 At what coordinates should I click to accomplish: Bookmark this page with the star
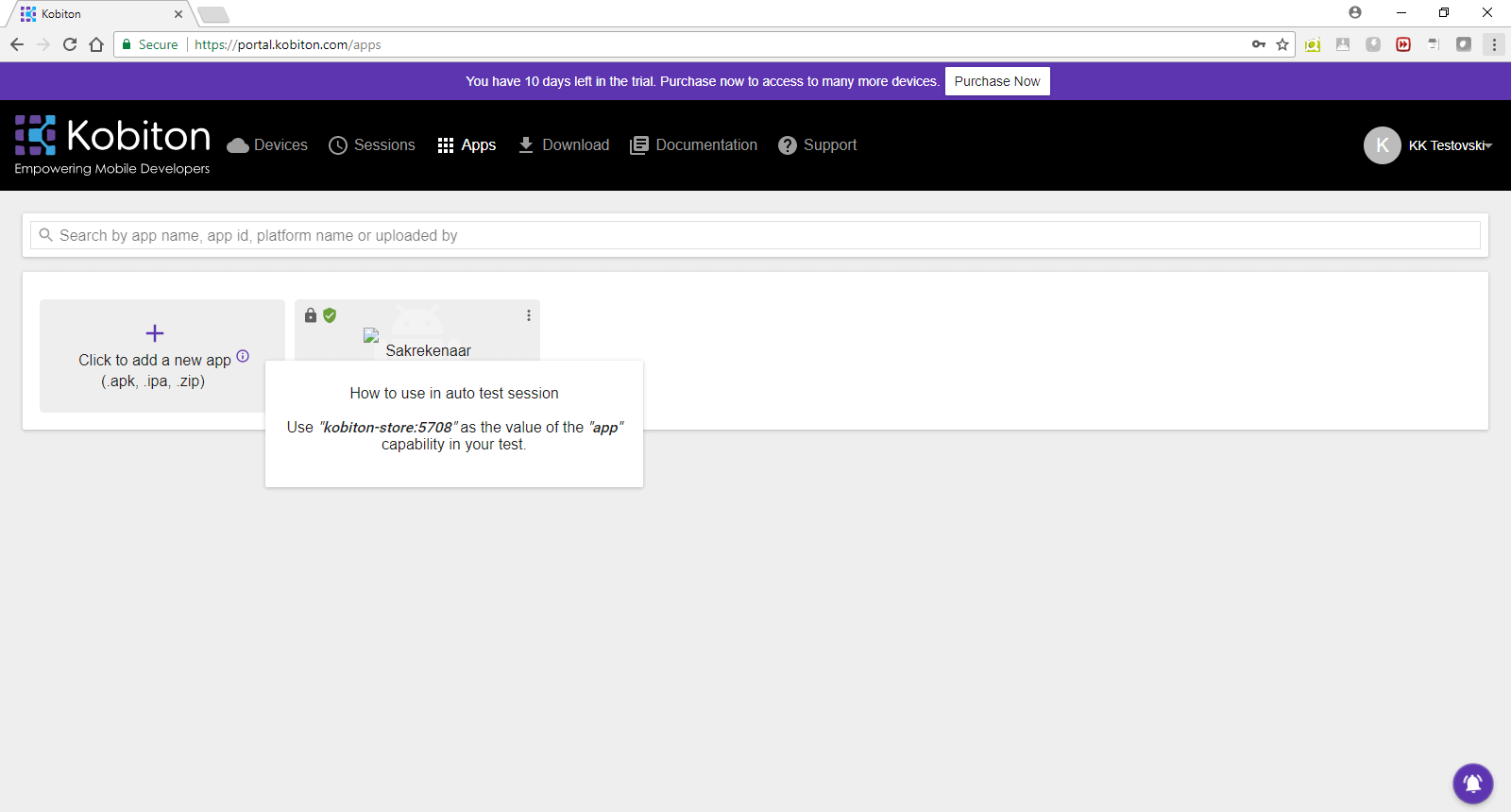click(x=1282, y=44)
